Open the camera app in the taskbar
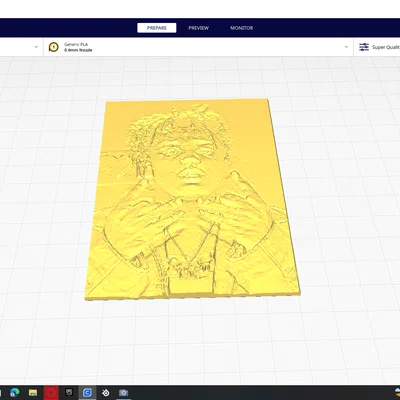 click(124, 393)
